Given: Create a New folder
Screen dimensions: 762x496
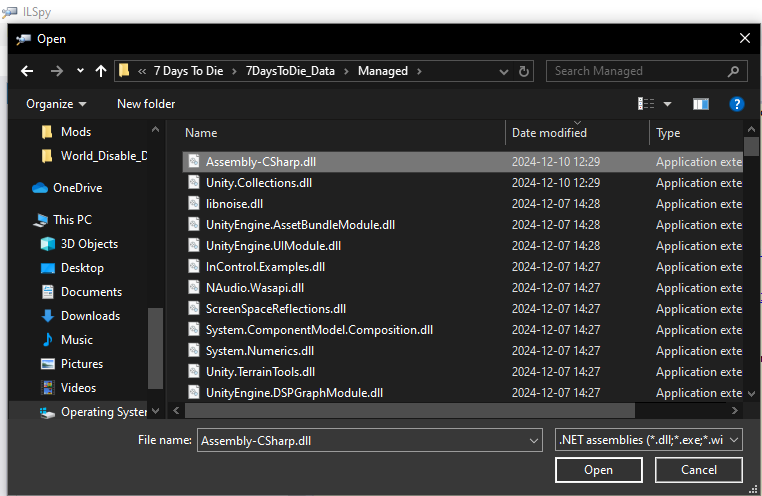Looking at the screenshot, I should point(146,104).
